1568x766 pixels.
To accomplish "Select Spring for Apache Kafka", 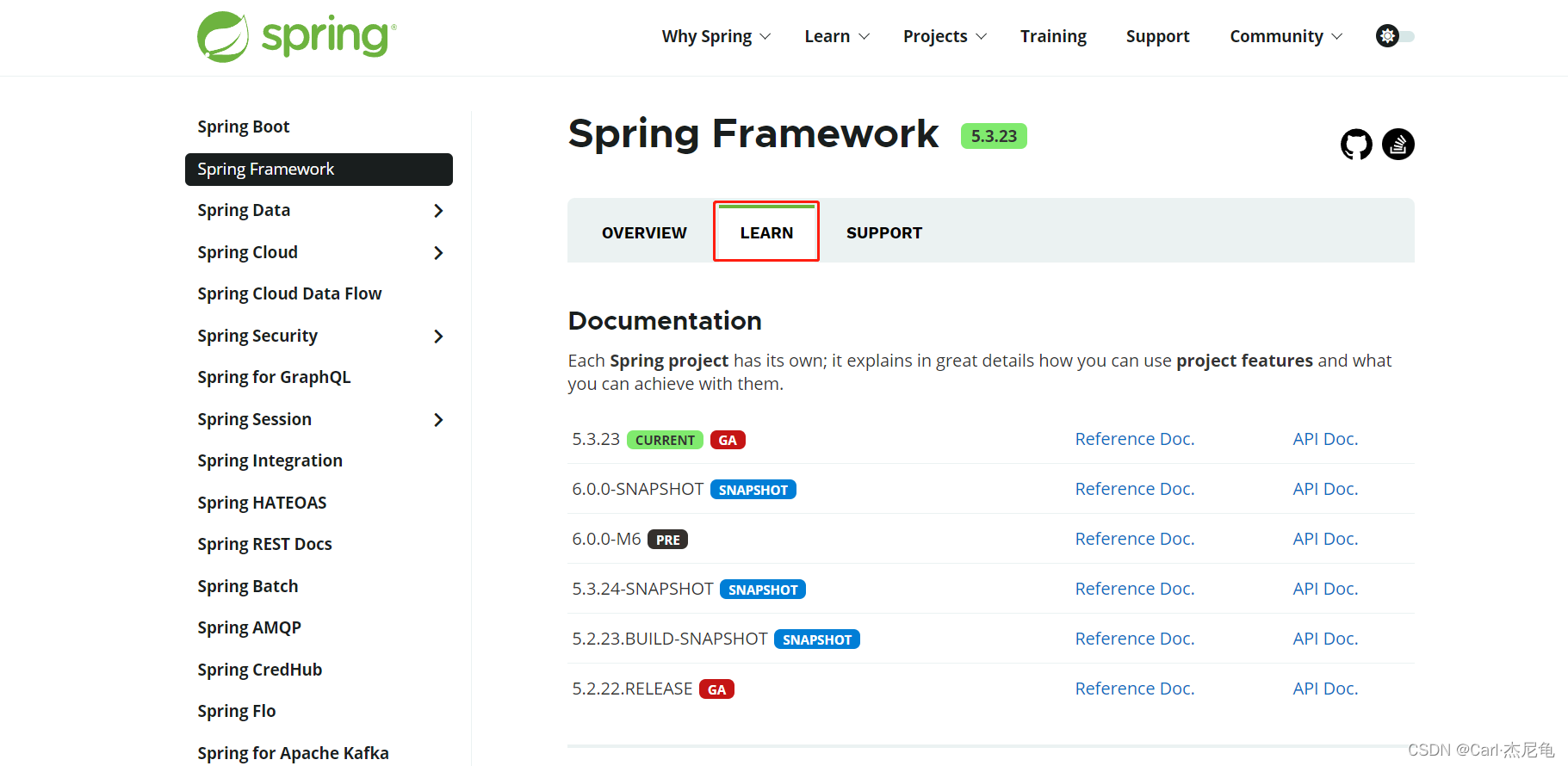I will [293, 753].
